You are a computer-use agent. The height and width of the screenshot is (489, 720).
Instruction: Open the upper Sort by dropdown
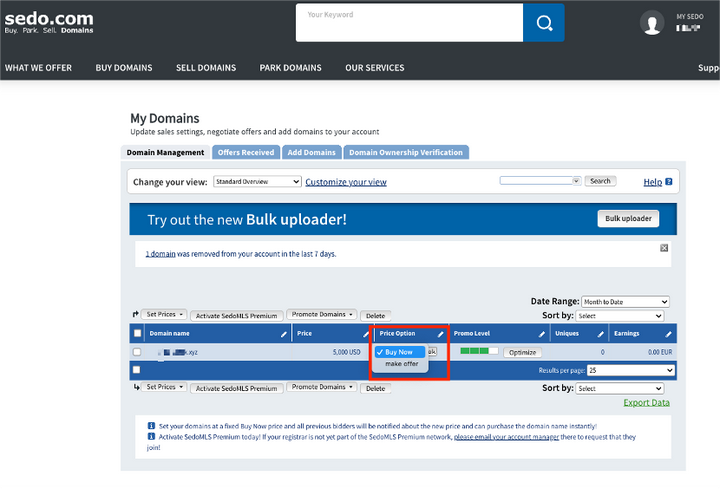620,316
